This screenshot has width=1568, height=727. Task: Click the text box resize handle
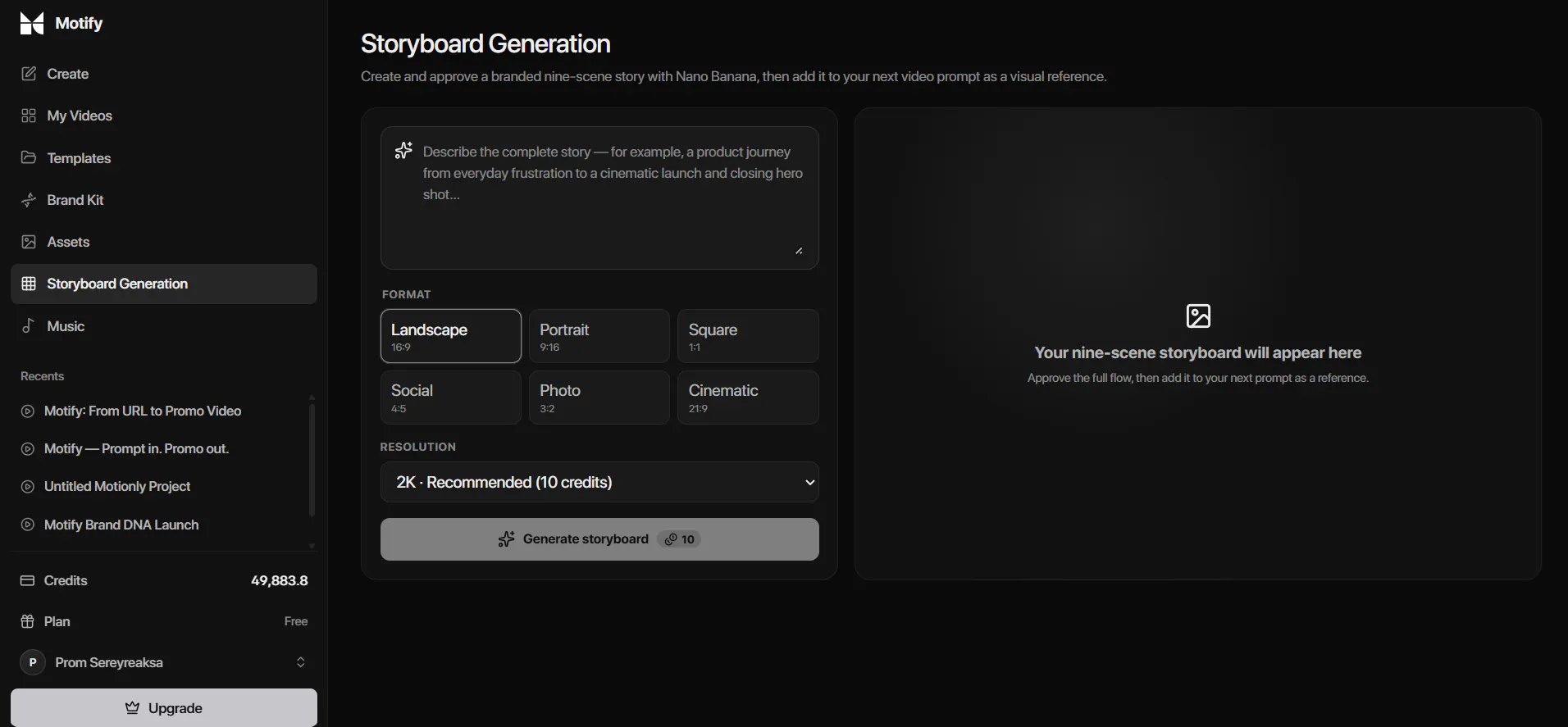(x=799, y=251)
